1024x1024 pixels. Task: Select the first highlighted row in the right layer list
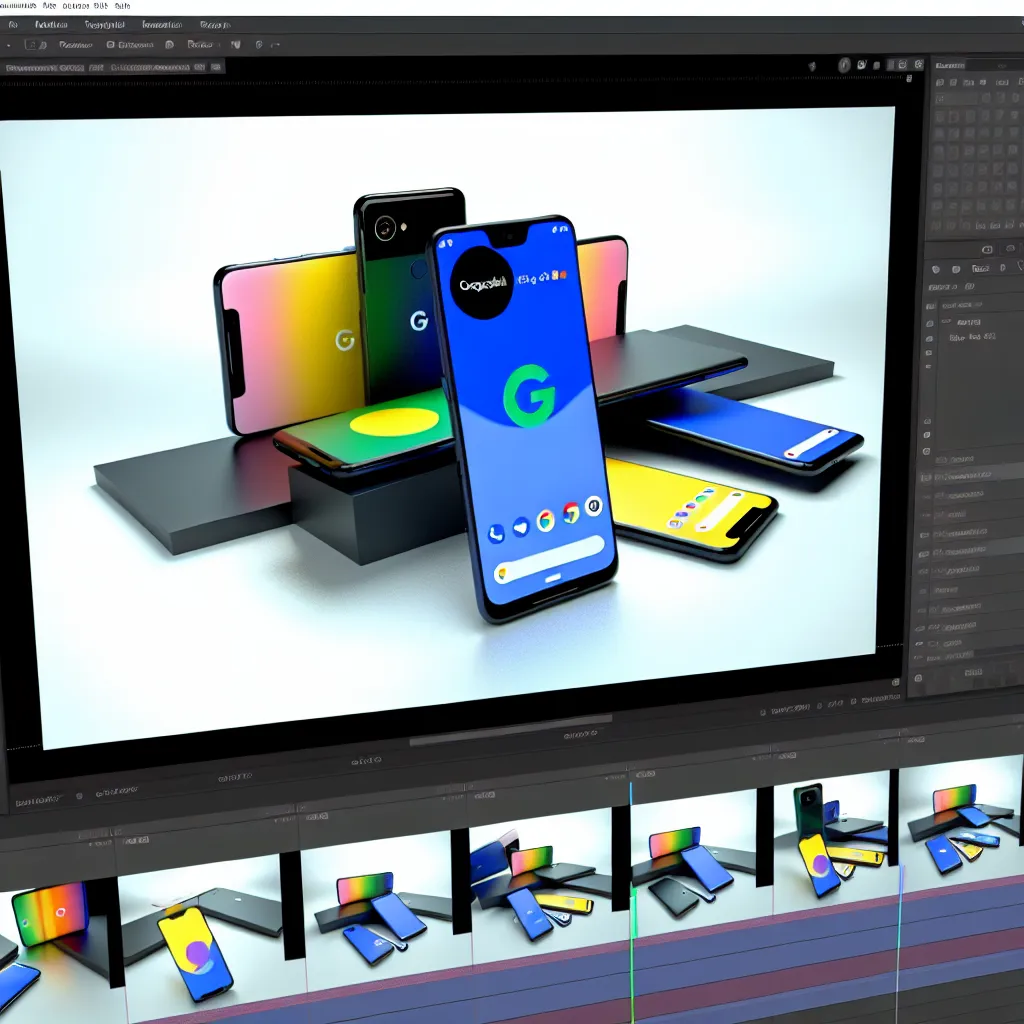click(x=973, y=475)
